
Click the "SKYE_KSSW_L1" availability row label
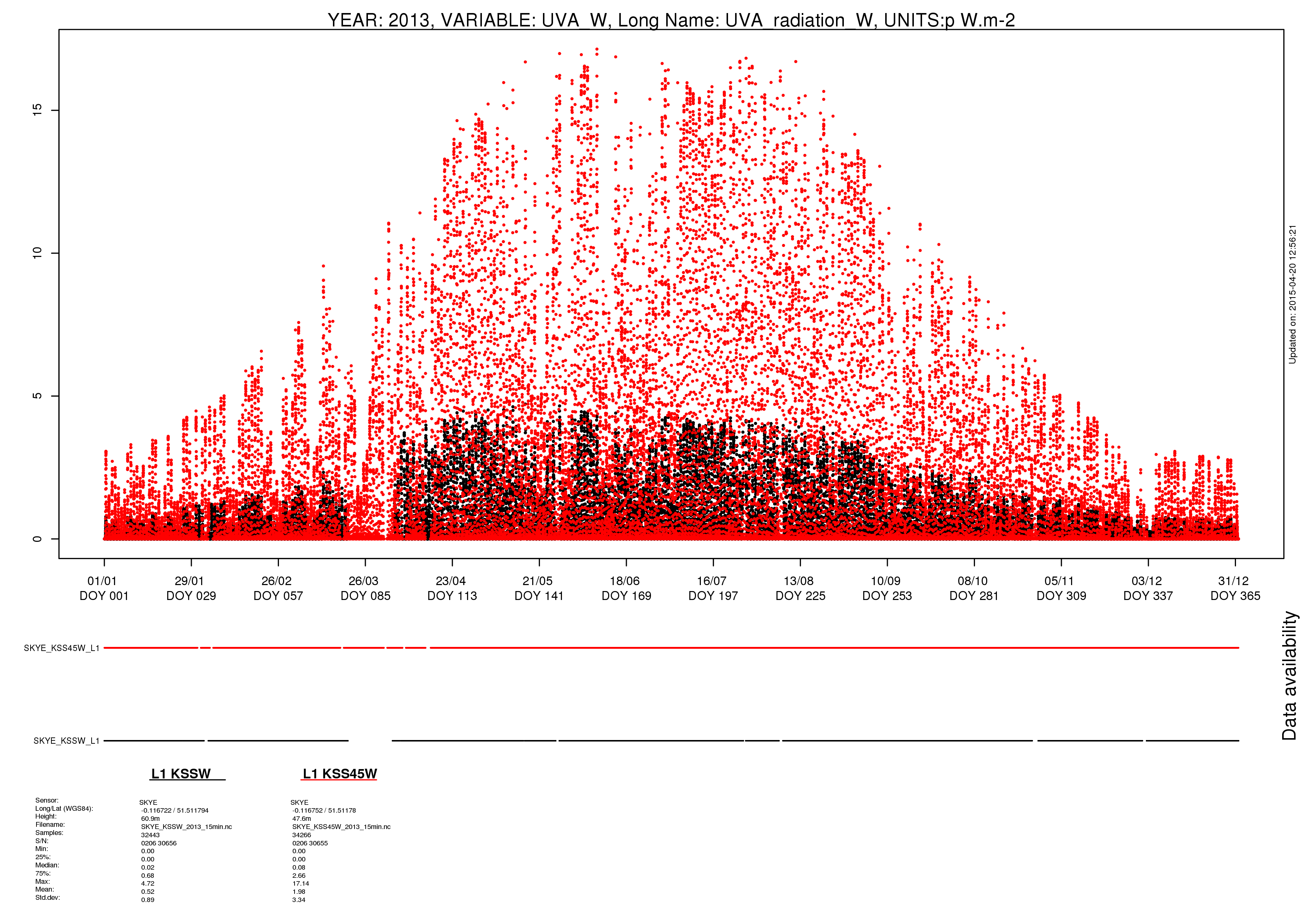click(x=67, y=741)
